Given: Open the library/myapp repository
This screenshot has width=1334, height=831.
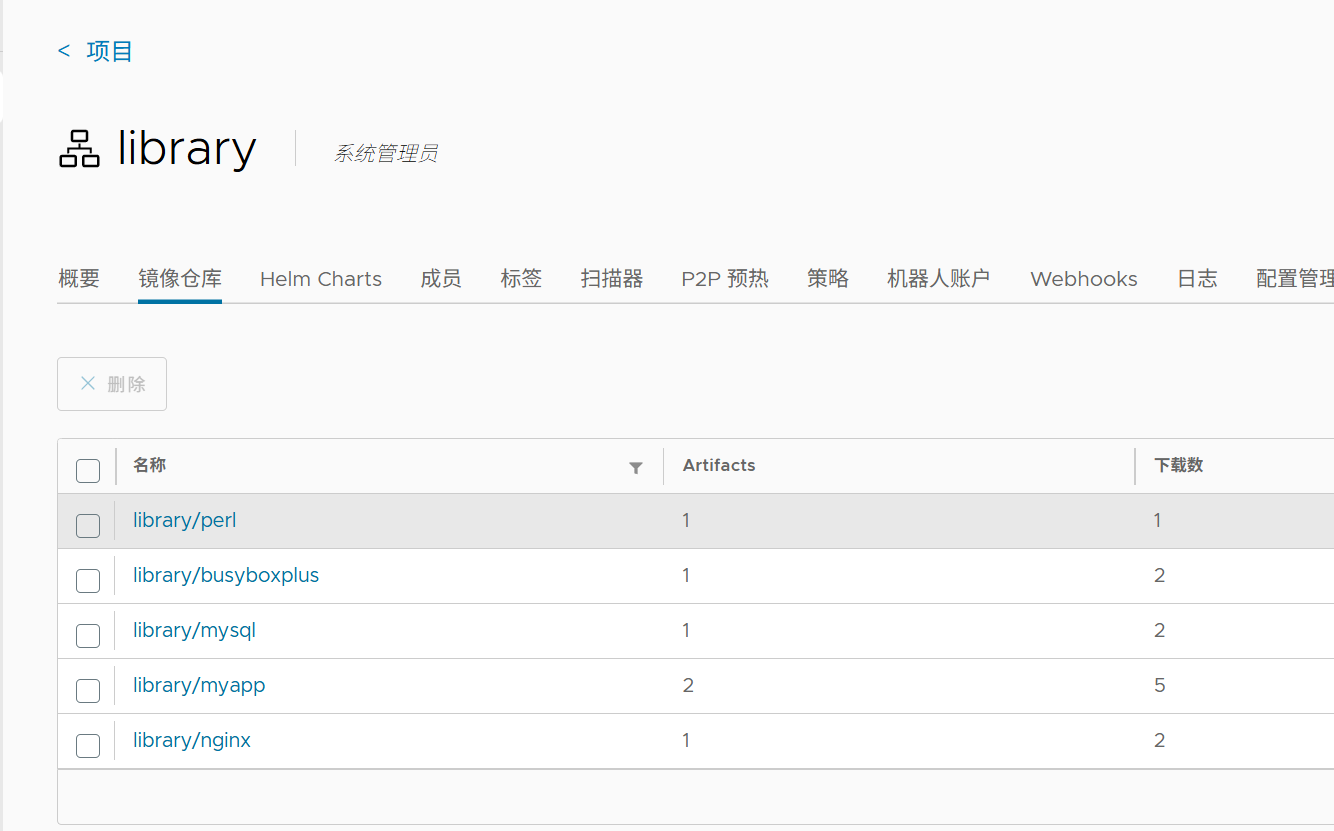Looking at the screenshot, I should [x=199, y=685].
